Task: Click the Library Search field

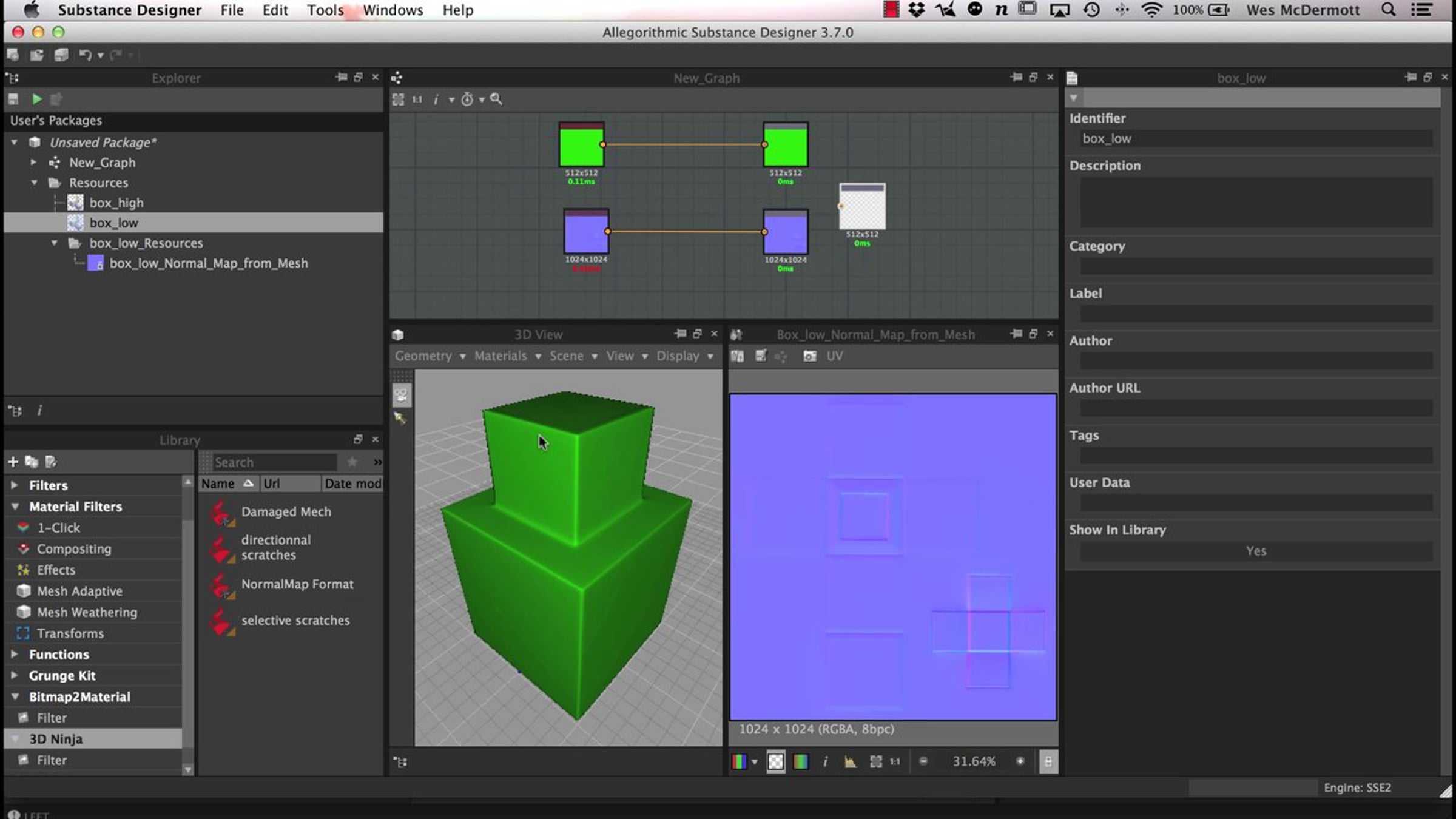Action: 274,462
